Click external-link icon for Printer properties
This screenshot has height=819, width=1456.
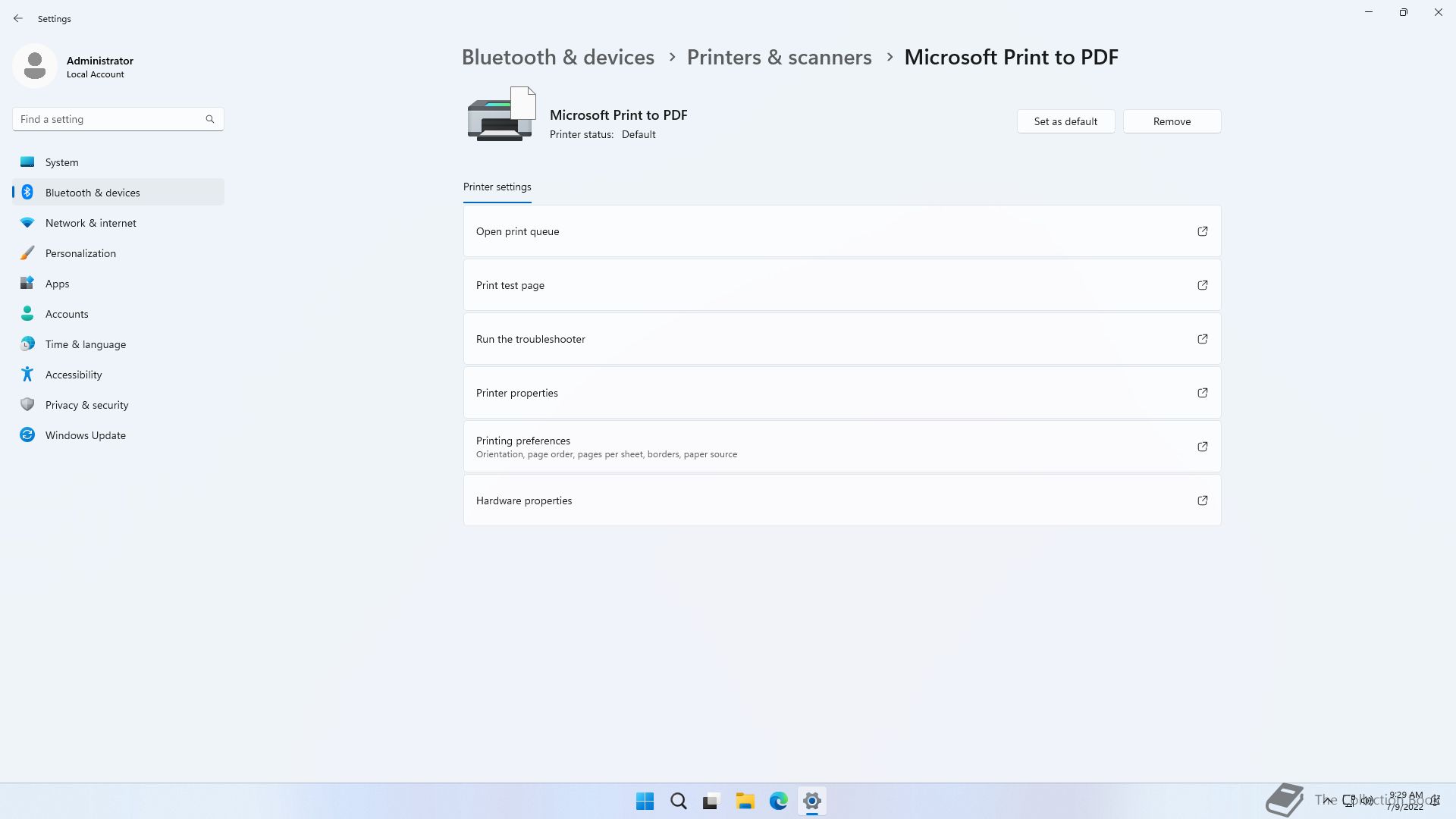point(1203,393)
